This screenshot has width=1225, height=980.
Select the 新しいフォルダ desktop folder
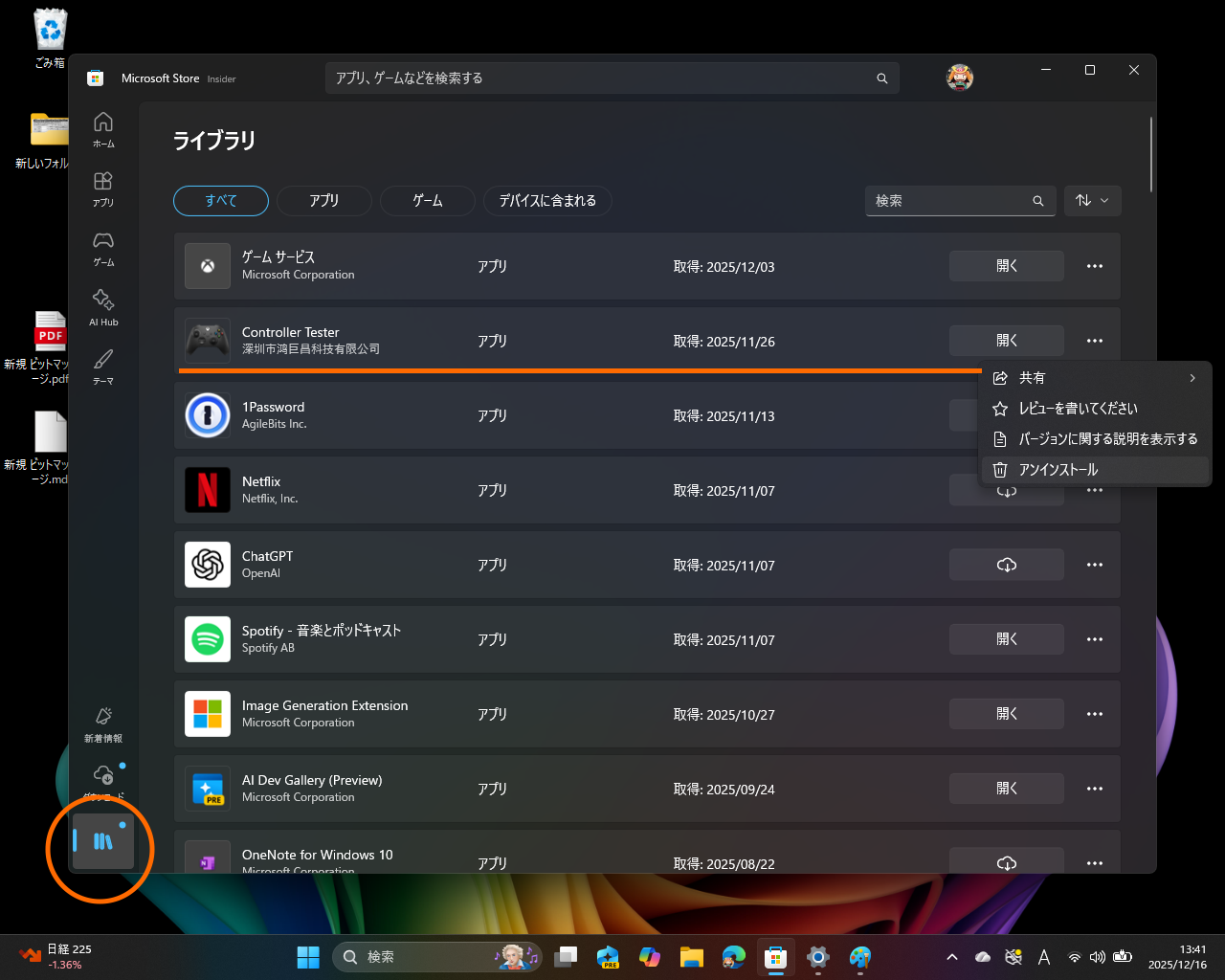point(44,141)
